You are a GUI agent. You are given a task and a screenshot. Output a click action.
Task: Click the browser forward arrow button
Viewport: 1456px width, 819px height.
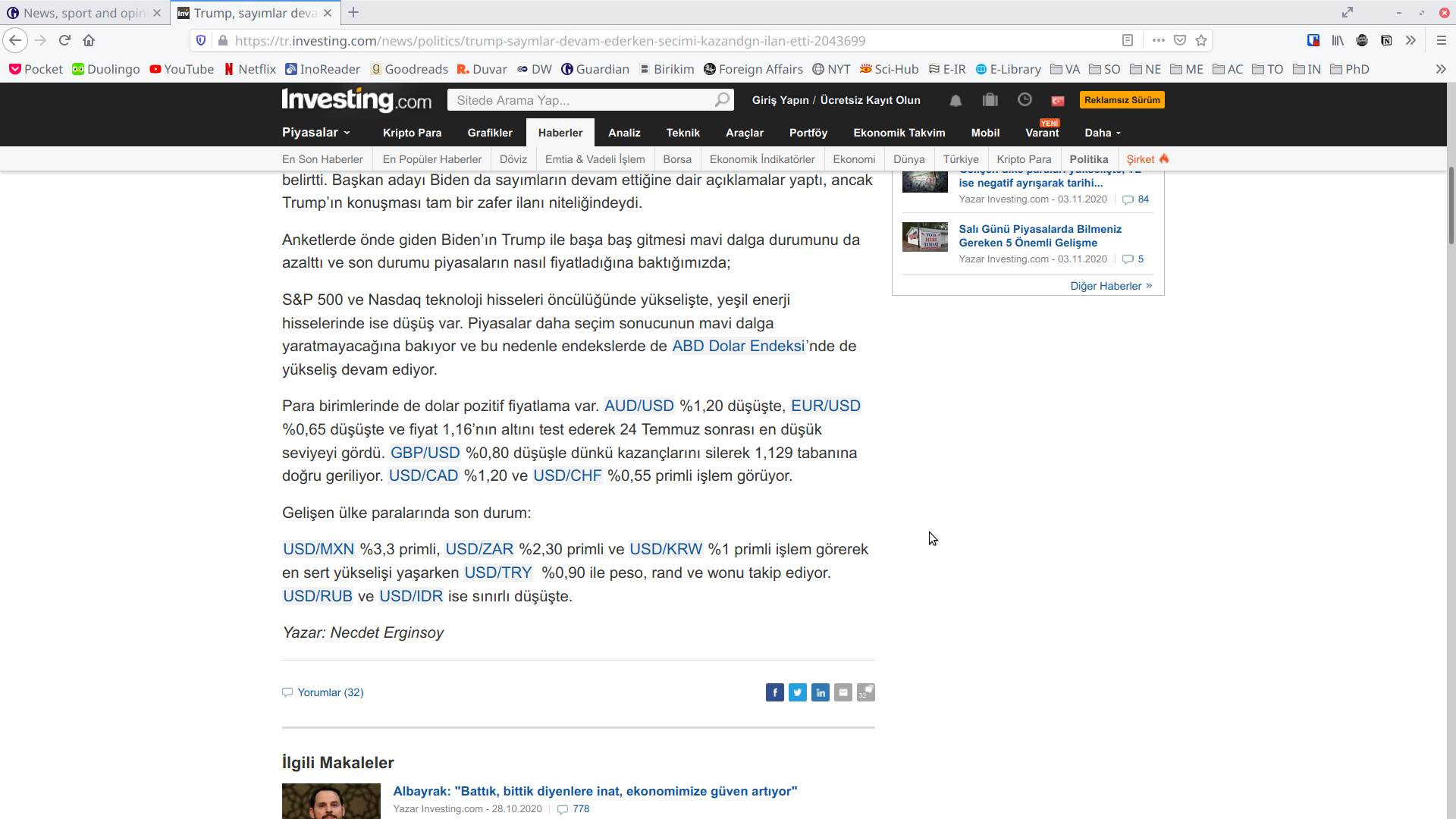(x=40, y=40)
